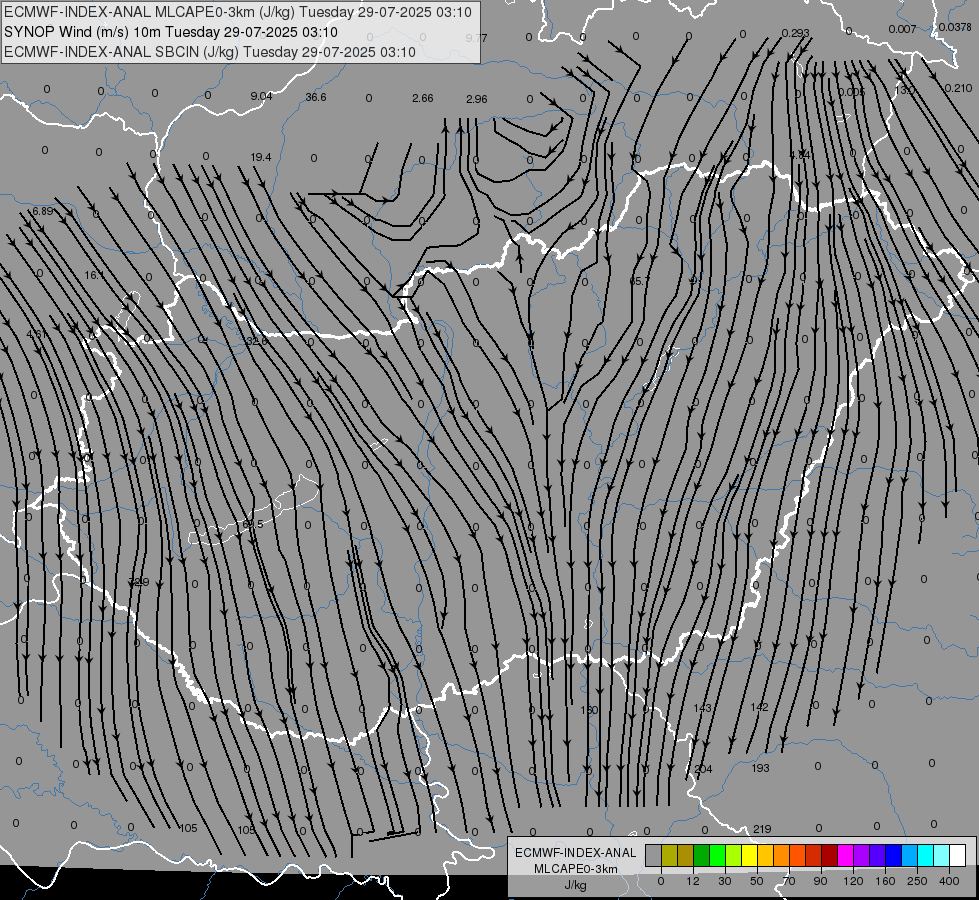The image size is (979, 900).
Task: Select the pale cyan swatch before white
Action: 942,856
